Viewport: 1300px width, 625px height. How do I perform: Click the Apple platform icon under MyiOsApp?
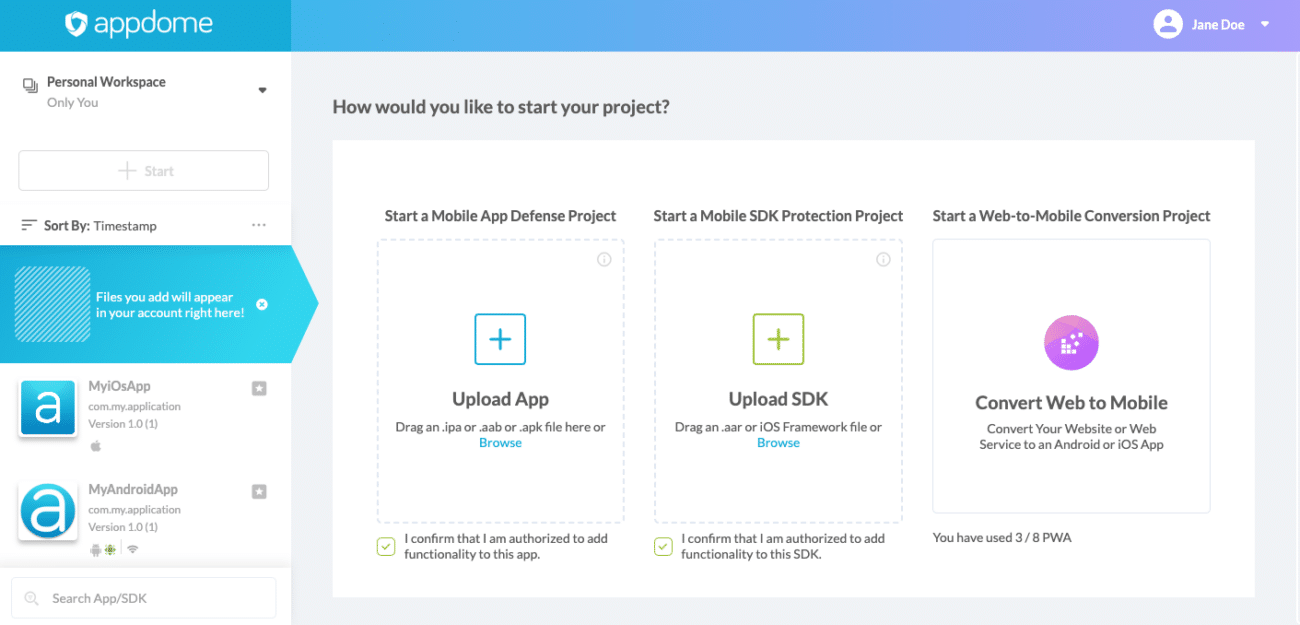[96, 446]
